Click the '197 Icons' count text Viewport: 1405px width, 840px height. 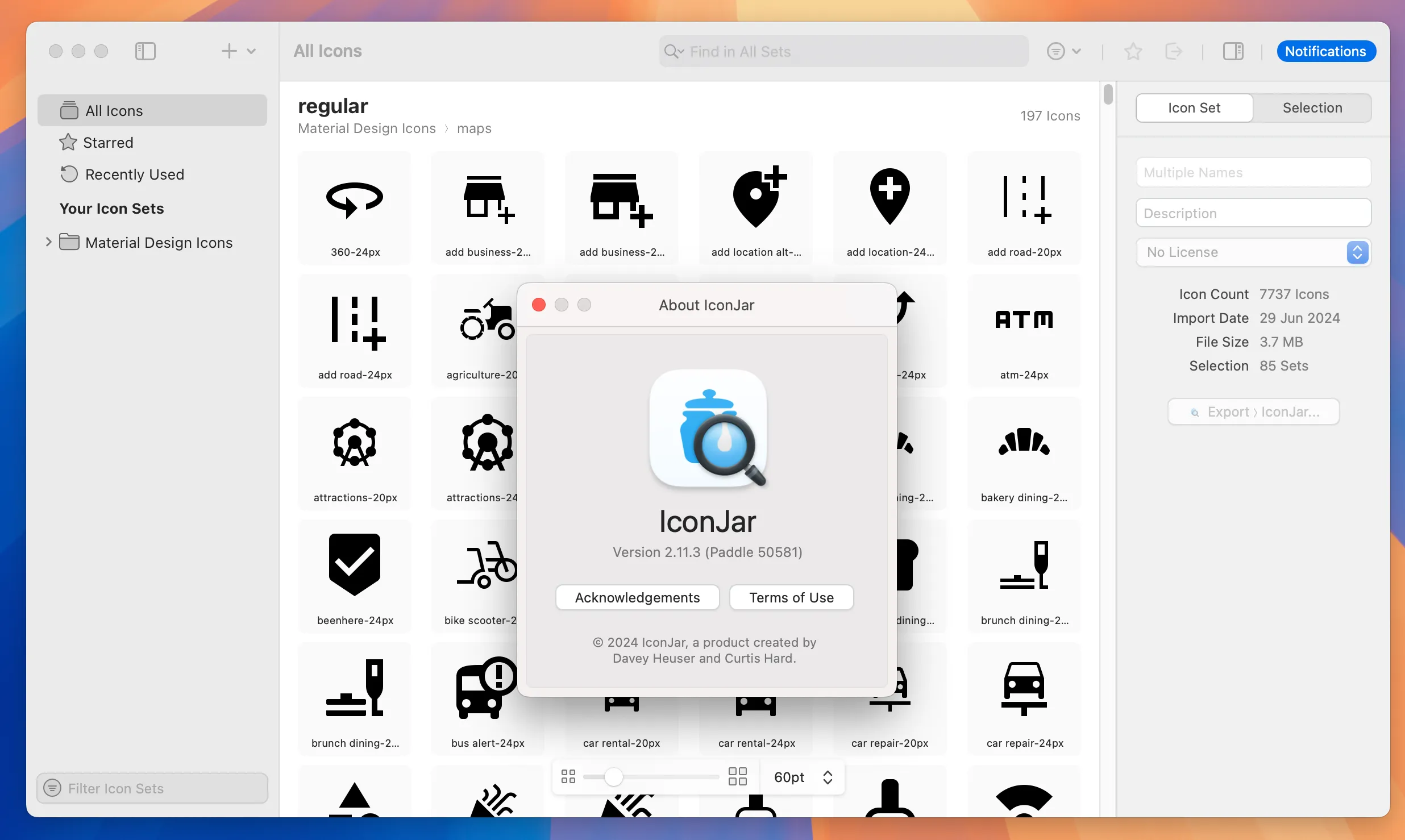coord(1050,116)
